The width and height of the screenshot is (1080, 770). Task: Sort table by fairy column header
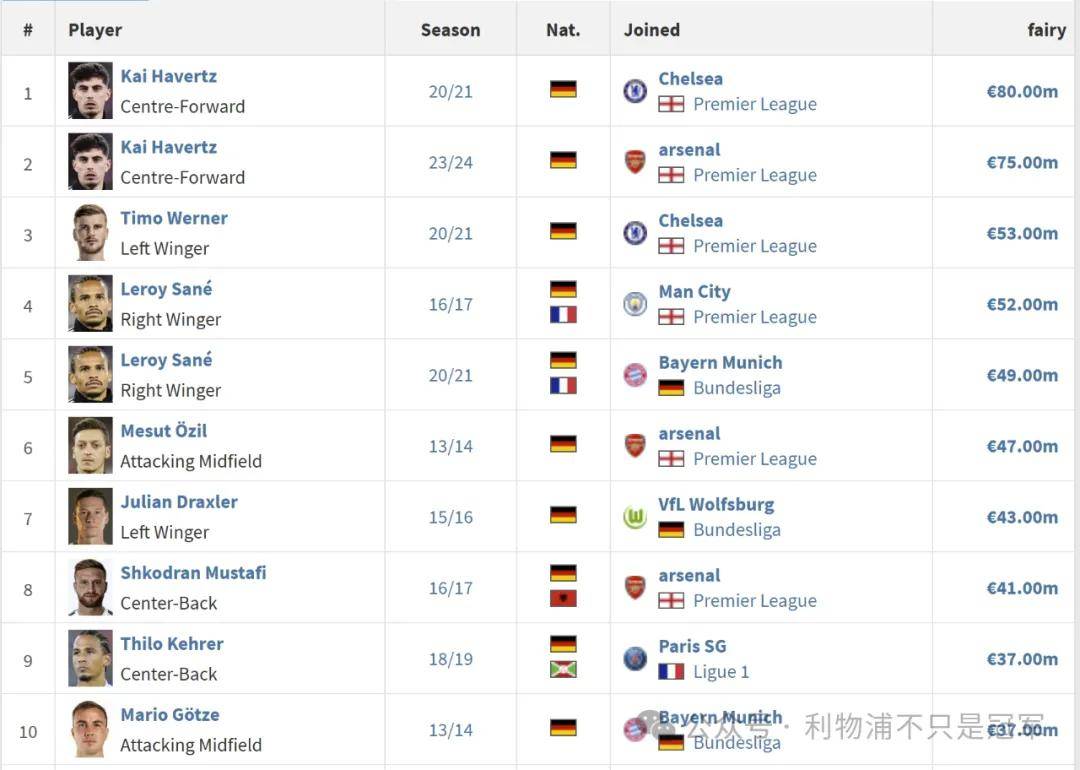tap(1046, 30)
